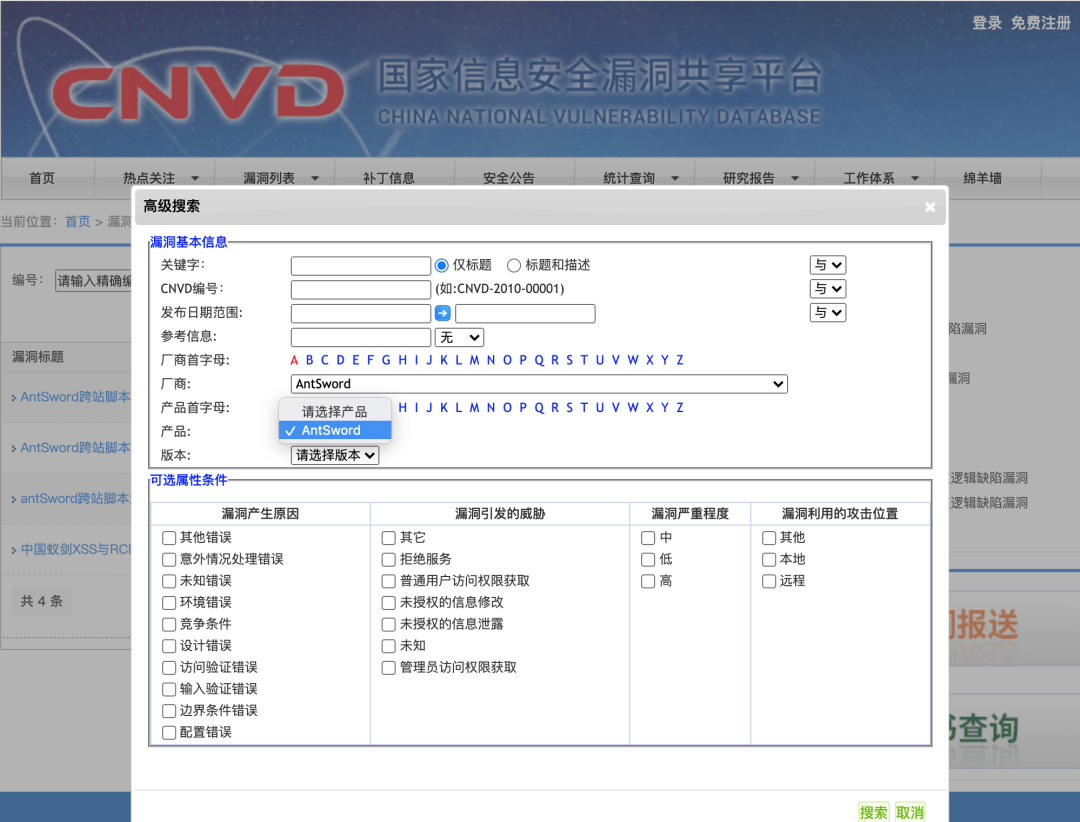Check the 普通用户访问权限获取 checkbox
The height and width of the screenshot is (822, 1080).
[x=388, y=581]
